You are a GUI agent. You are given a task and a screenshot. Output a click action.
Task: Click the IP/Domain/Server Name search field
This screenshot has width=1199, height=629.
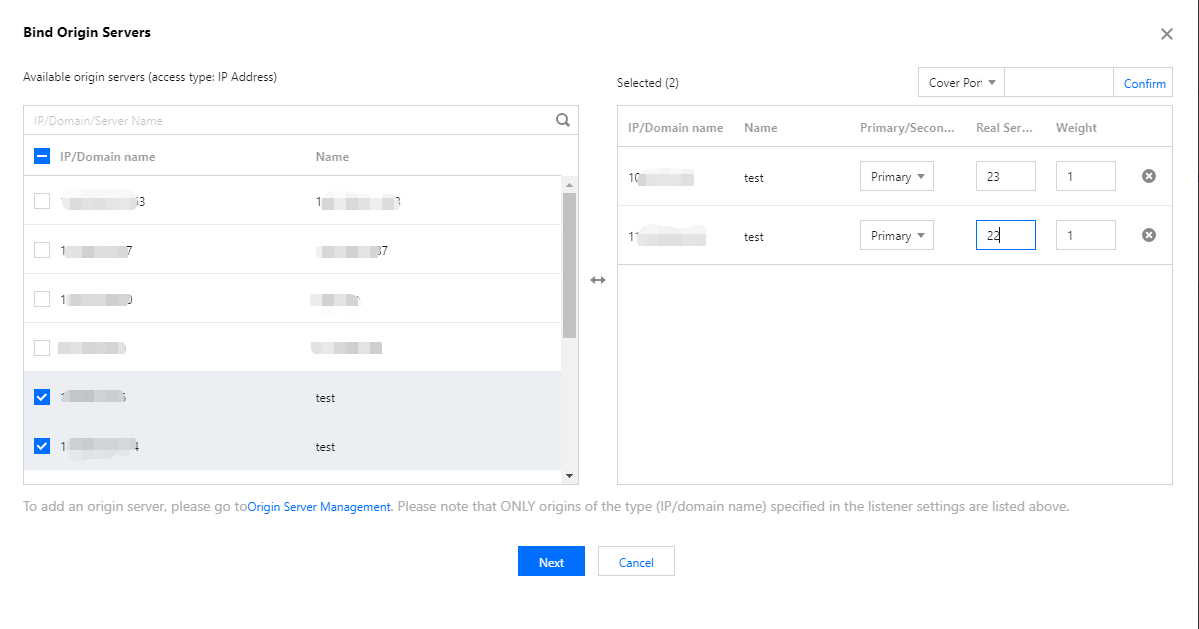tap(290, 121)
